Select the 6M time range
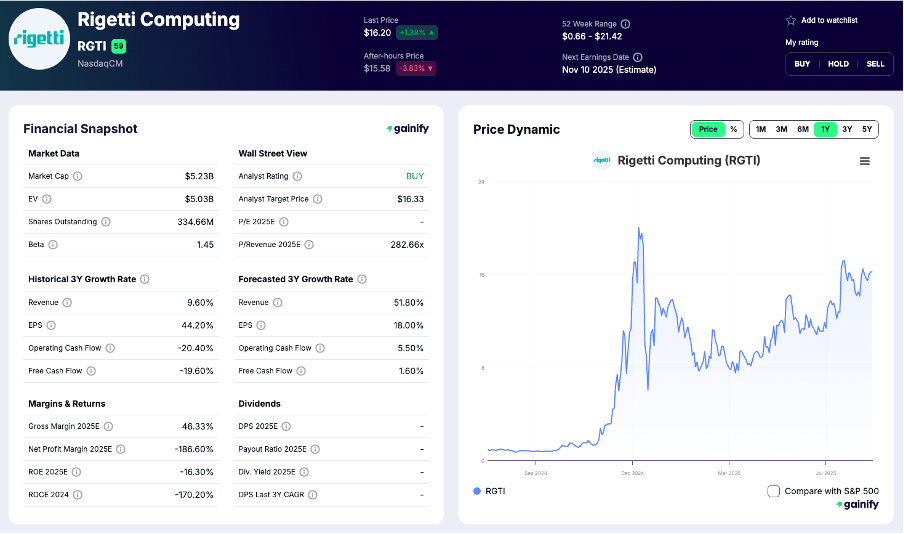The height and width of the screenshot is (534, 904). pyautogui.click(x=803, y=129)
